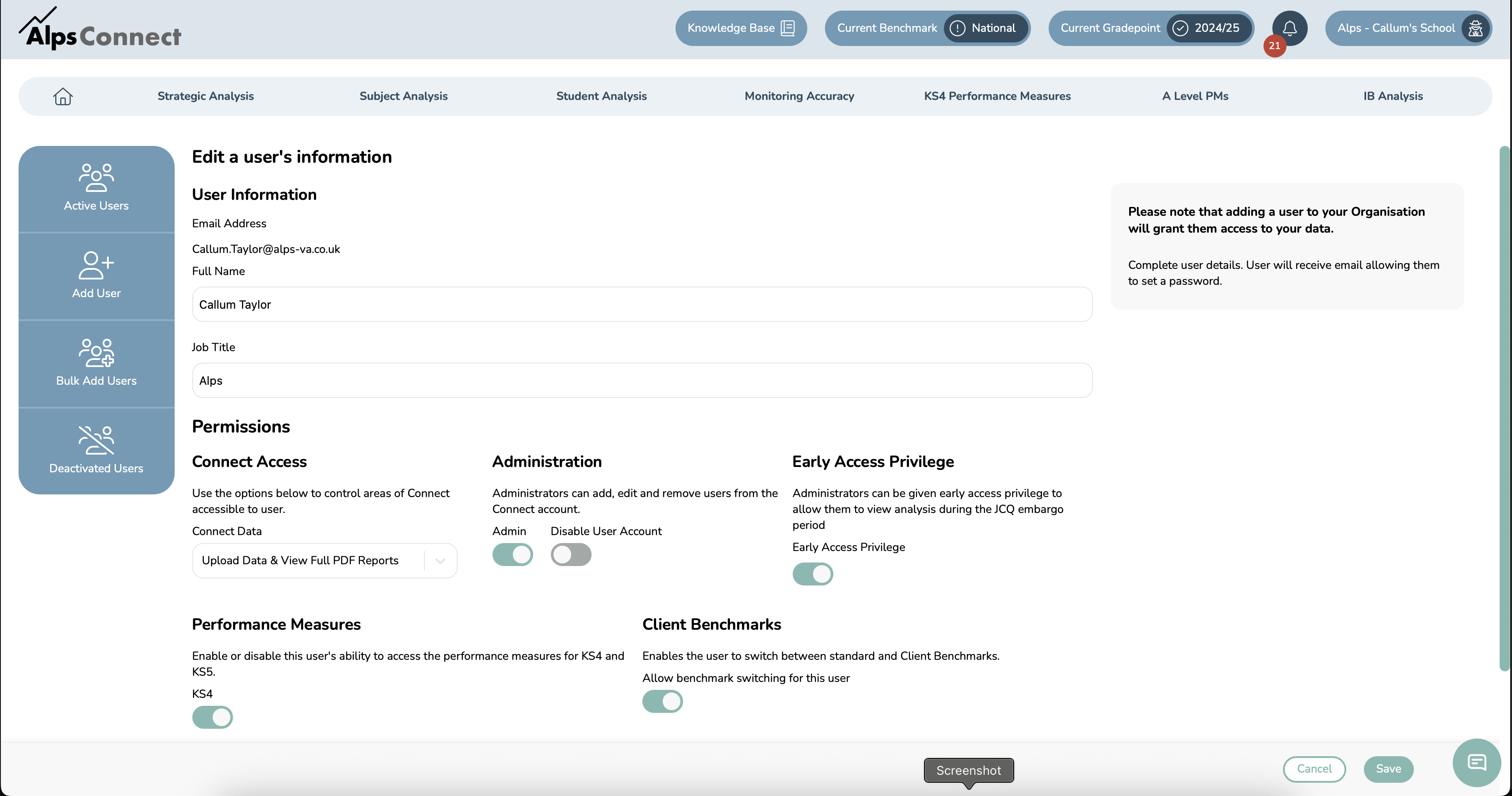
Task: Select Active Users label in sidebar
Action: (x=96, y=206)
